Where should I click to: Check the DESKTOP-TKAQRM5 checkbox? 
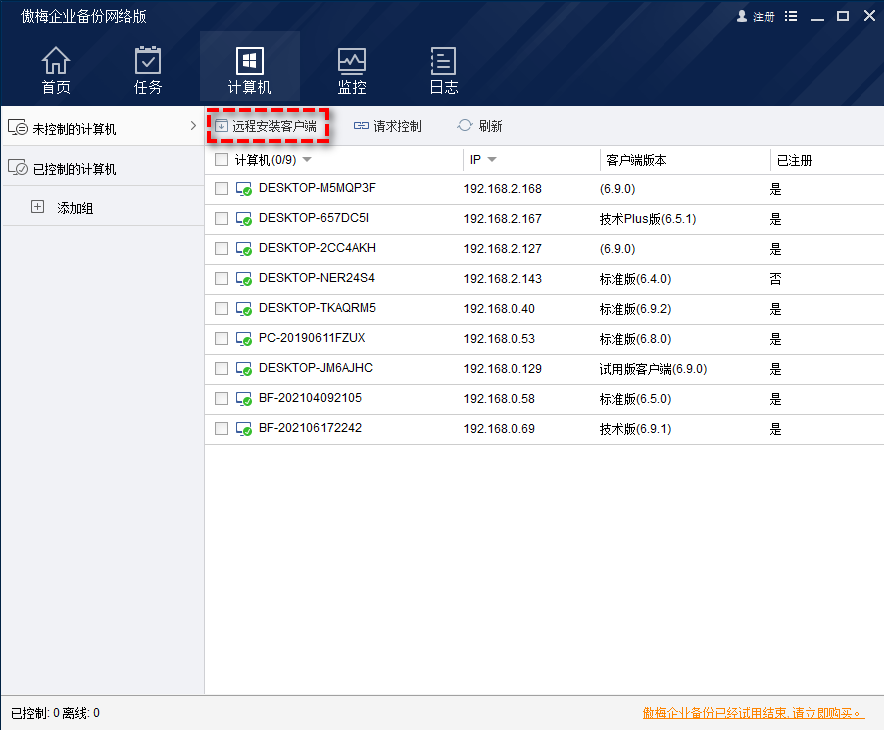coord(222,308)
